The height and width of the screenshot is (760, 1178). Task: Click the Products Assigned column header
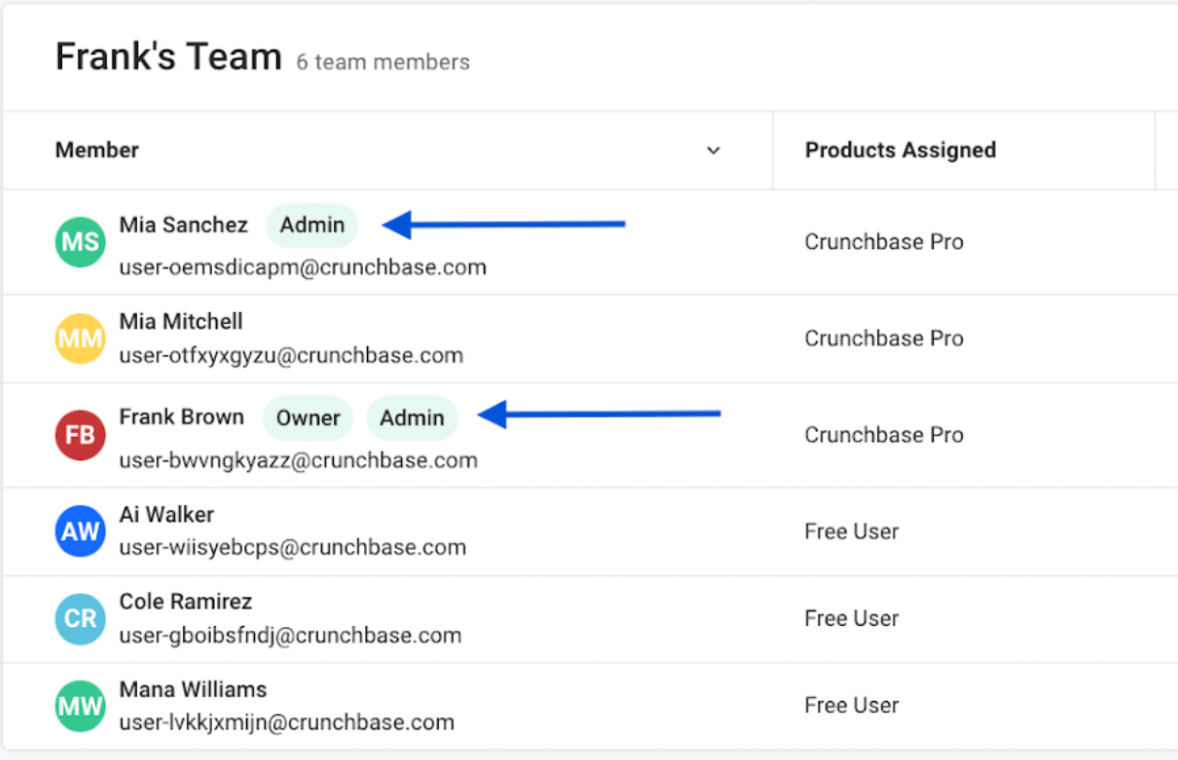964,150
